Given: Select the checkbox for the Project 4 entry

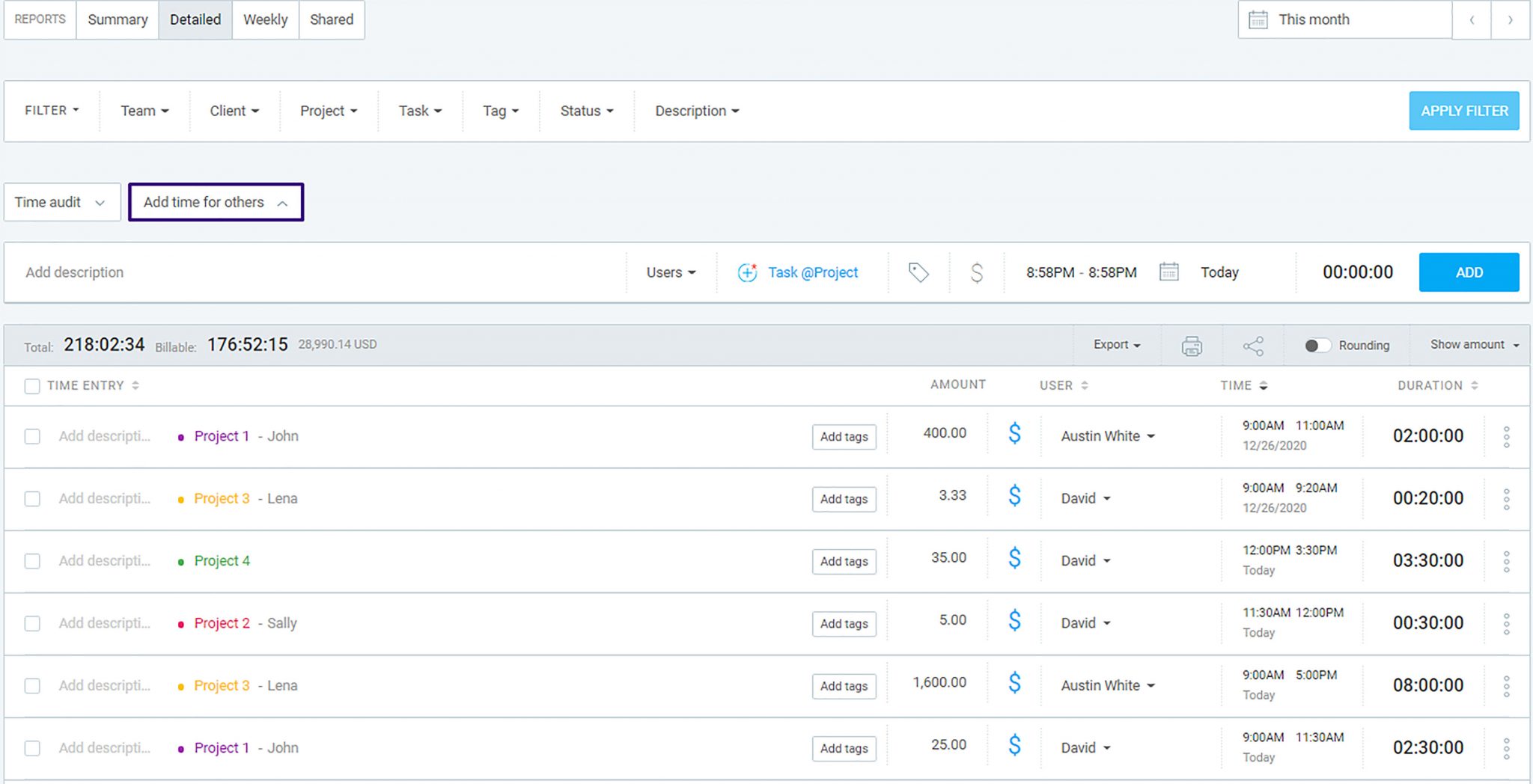Looking at the screenshot, I should point(32,561).
